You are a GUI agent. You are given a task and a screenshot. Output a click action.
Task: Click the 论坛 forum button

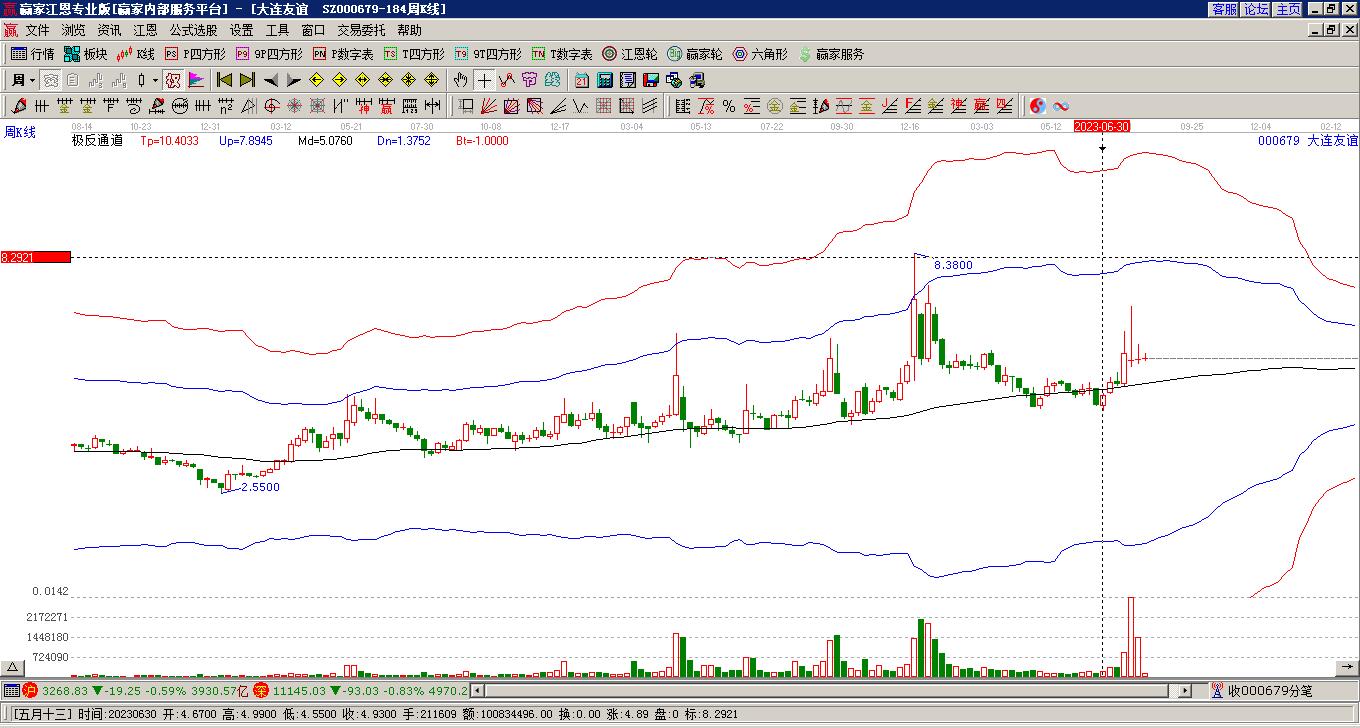click(1256, 8)
